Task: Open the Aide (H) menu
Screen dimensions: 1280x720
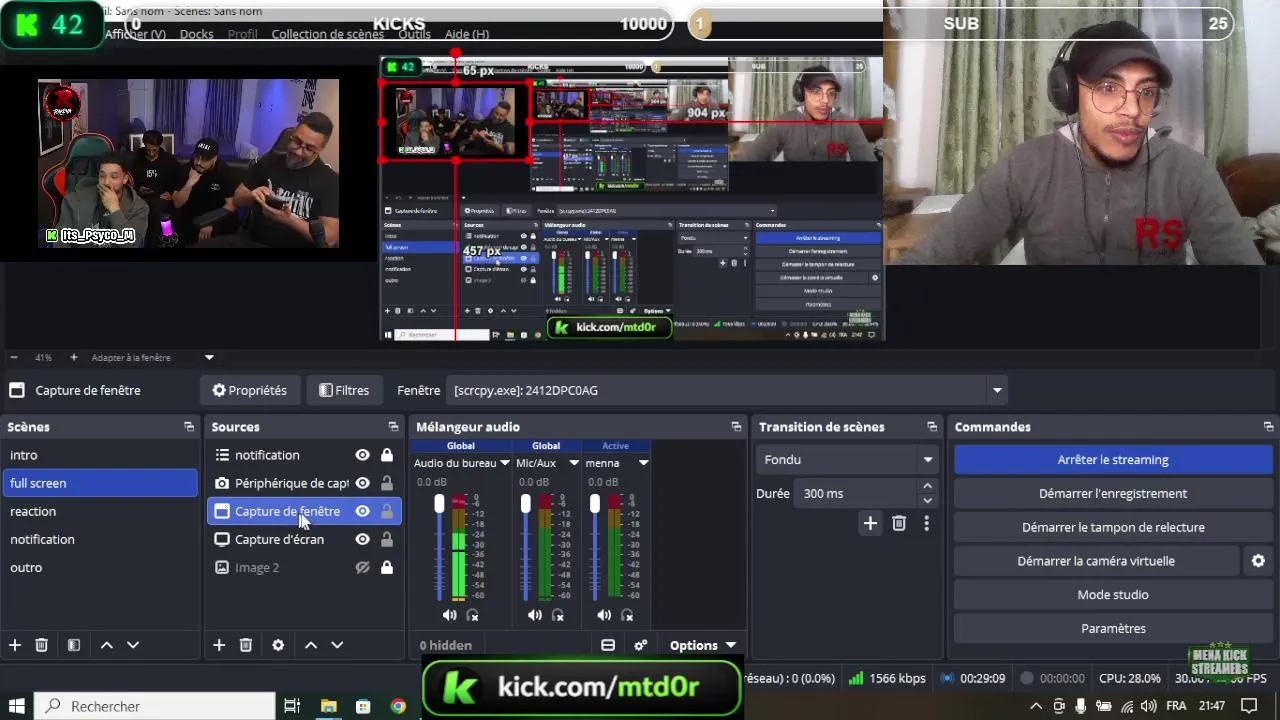Action: coord(466,34)
